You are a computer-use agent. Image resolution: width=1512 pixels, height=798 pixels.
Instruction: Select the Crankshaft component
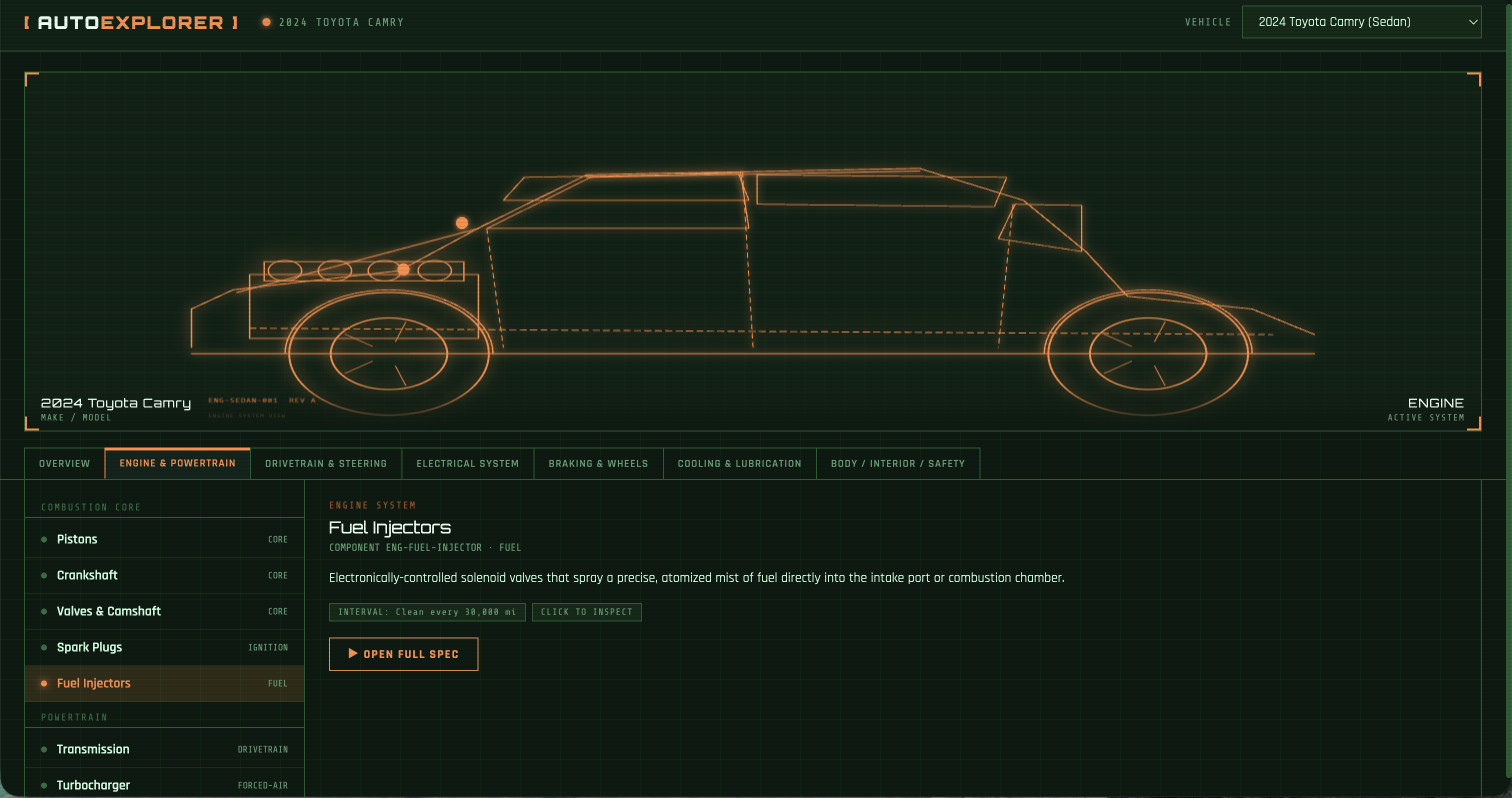(x=164, y=575)
